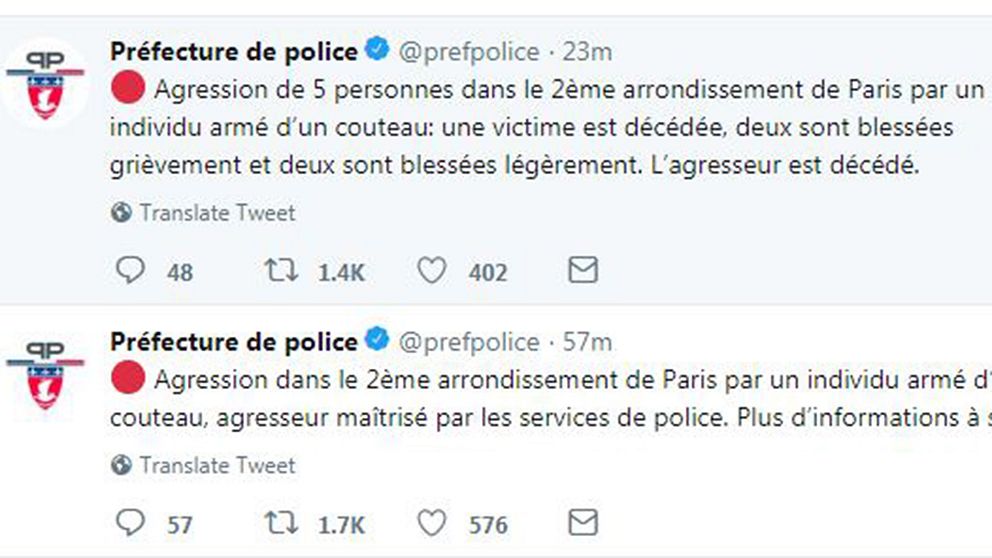Retweet the 23m knife attack tweet

[x=281, y=271]
